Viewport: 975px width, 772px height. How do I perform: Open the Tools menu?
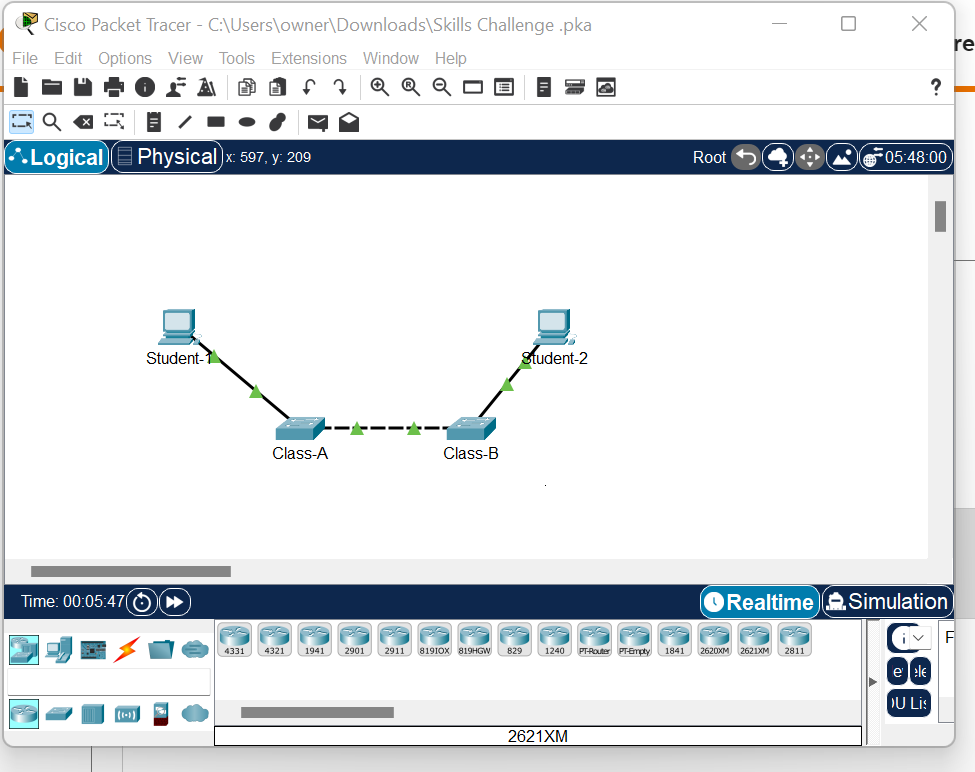tap(237, 58)
